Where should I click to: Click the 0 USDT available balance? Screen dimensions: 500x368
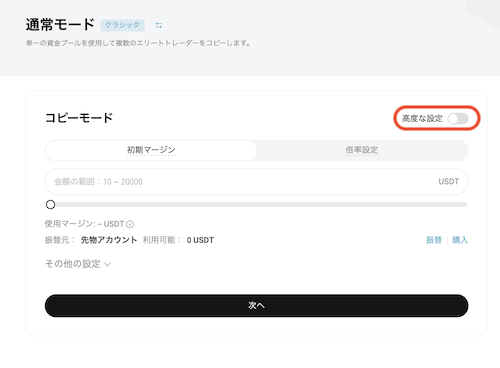tap(200, 240)
